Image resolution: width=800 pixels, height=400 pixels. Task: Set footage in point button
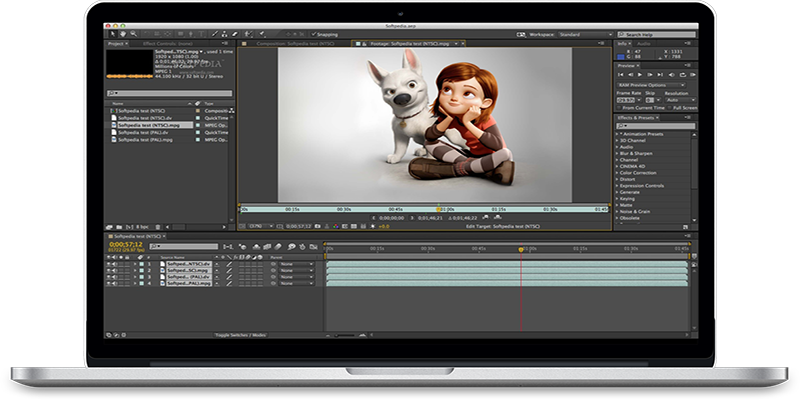tap(374, 218)
